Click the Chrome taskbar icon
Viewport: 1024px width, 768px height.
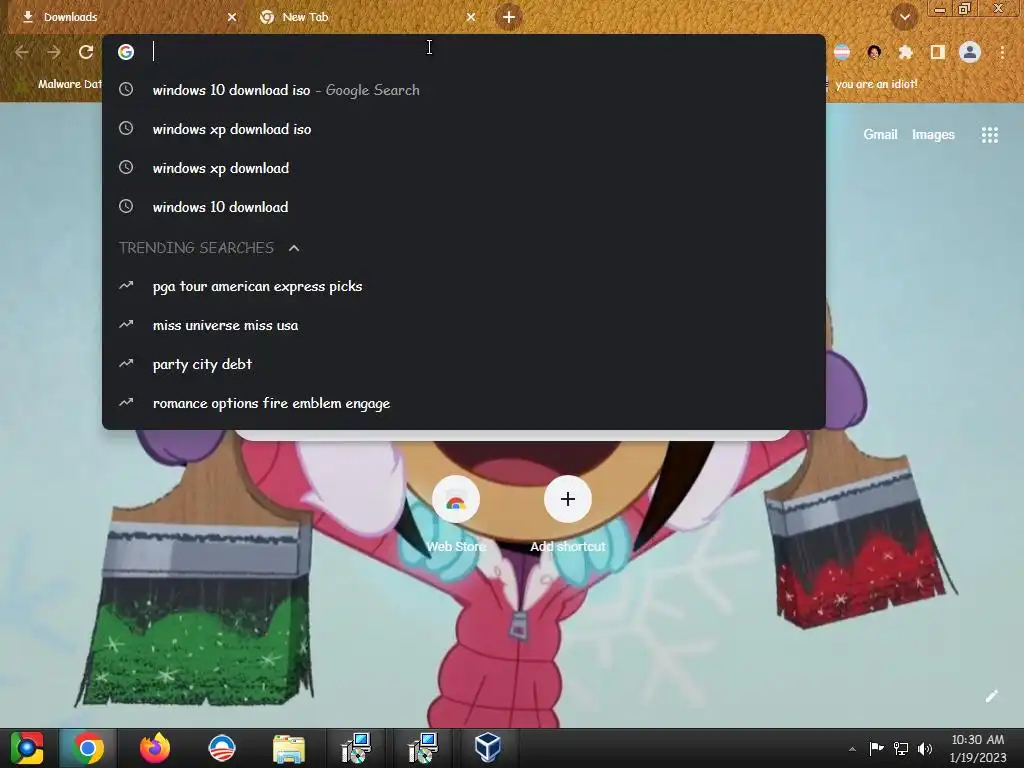tap(88, 748)
